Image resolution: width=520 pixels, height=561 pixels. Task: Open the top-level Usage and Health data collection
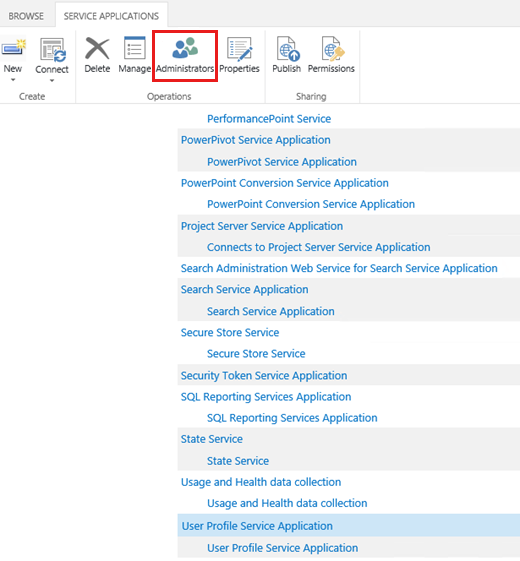tap(261, 482)
